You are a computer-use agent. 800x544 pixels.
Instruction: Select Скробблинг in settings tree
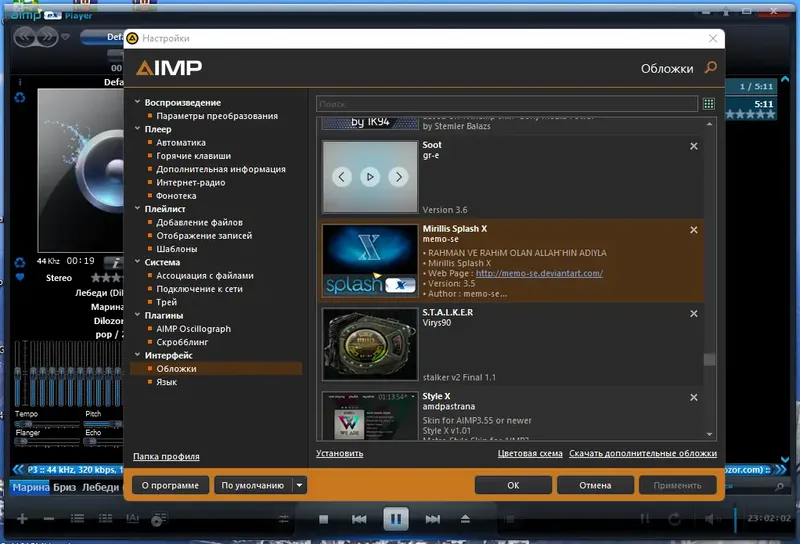coord(182,342)
